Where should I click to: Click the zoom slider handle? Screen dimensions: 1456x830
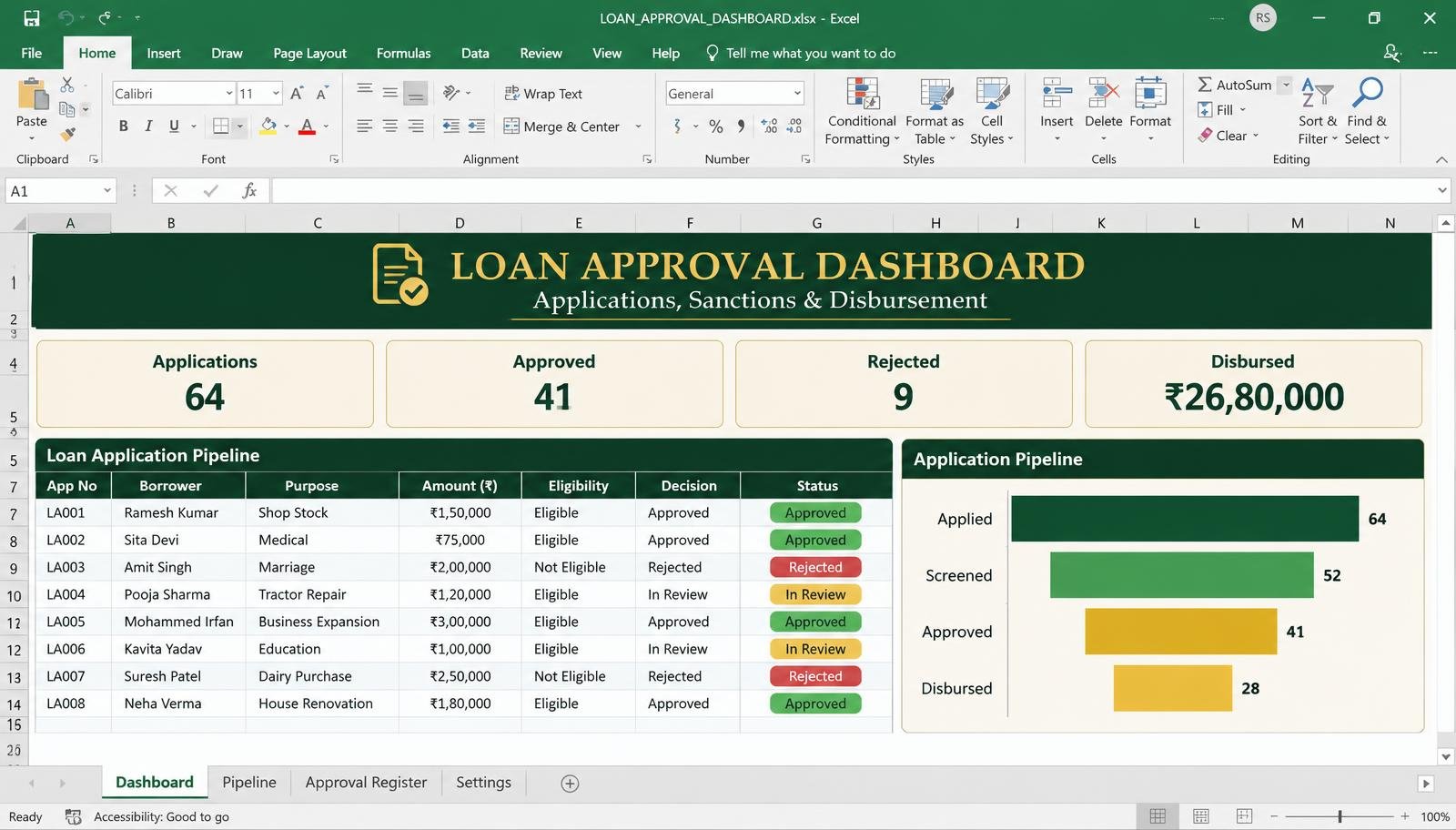tap(1340, 816)
